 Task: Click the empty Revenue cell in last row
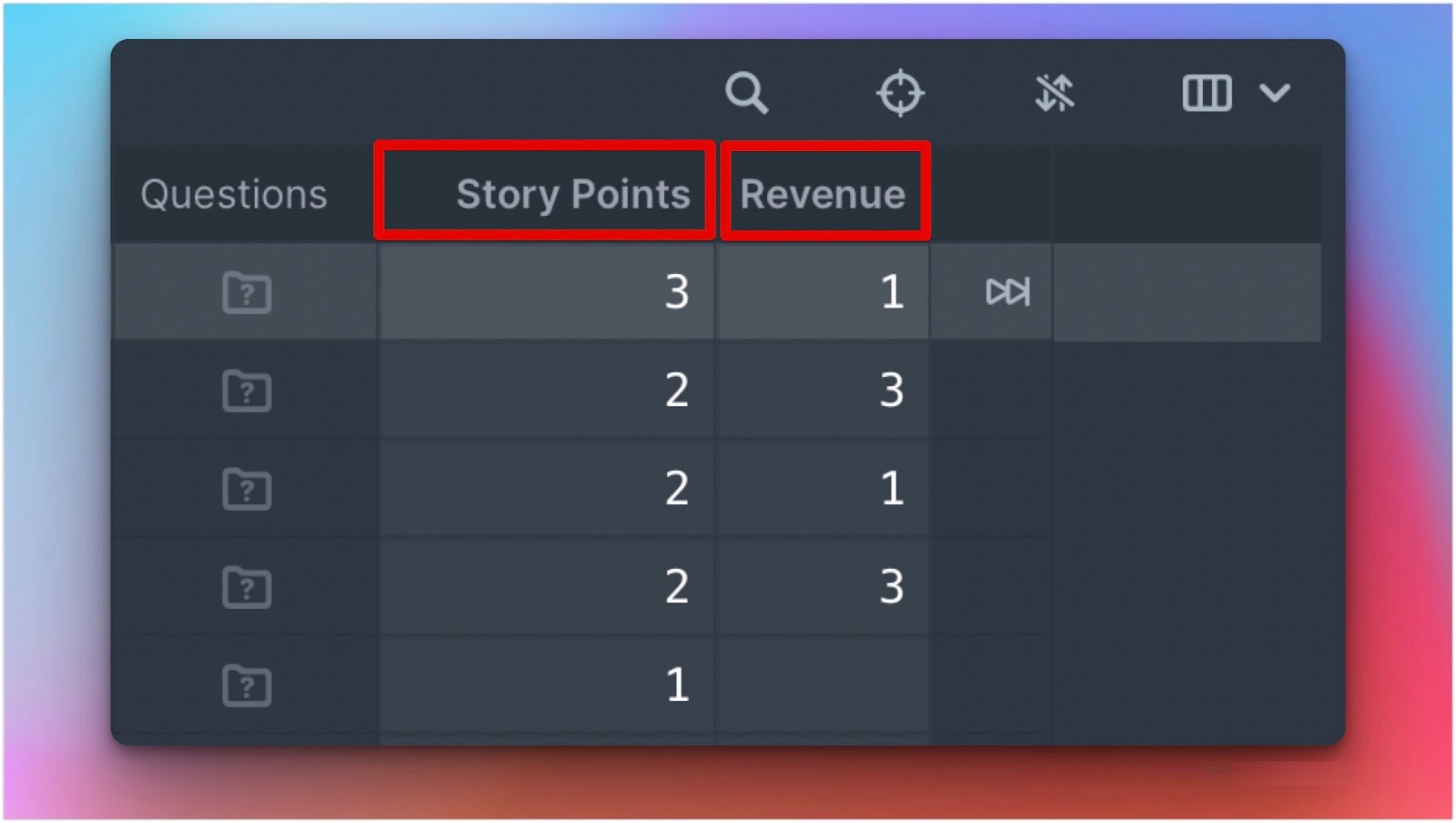[823, 685]
